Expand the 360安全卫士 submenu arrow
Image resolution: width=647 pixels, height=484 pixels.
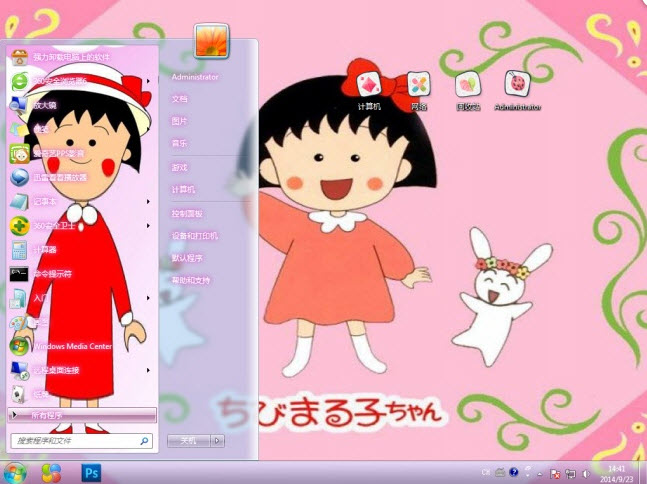(x=148, y=226)
